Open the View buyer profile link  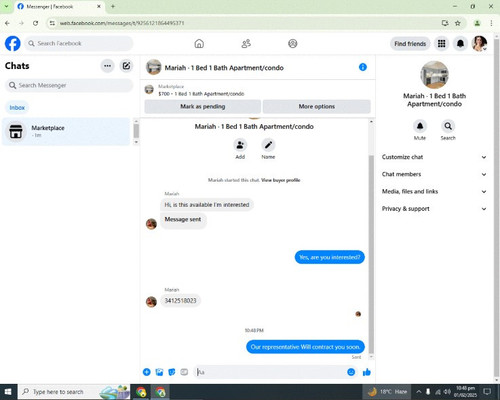pos(281,180)
